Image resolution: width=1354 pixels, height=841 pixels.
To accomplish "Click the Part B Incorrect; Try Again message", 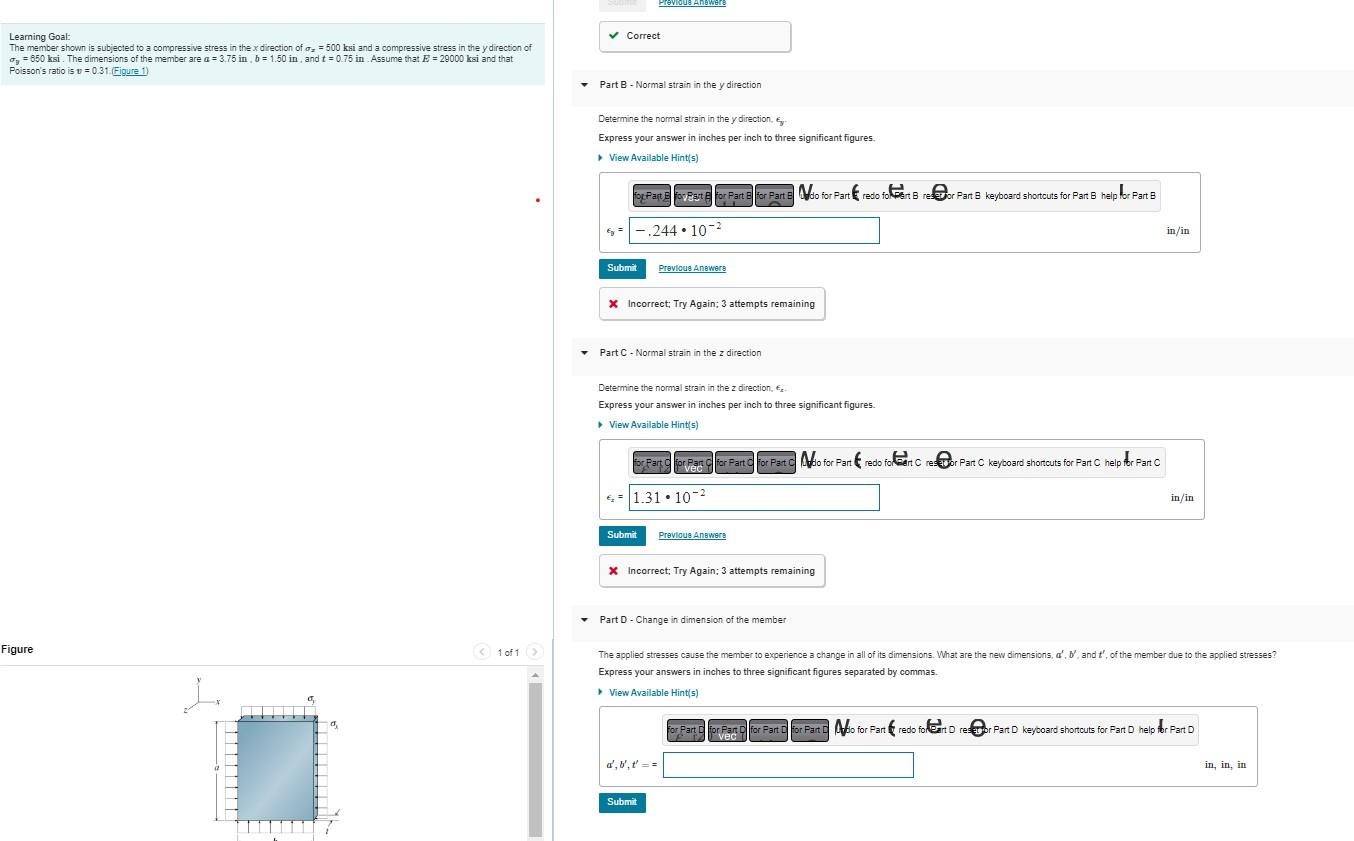I will (x=712, y=304).
